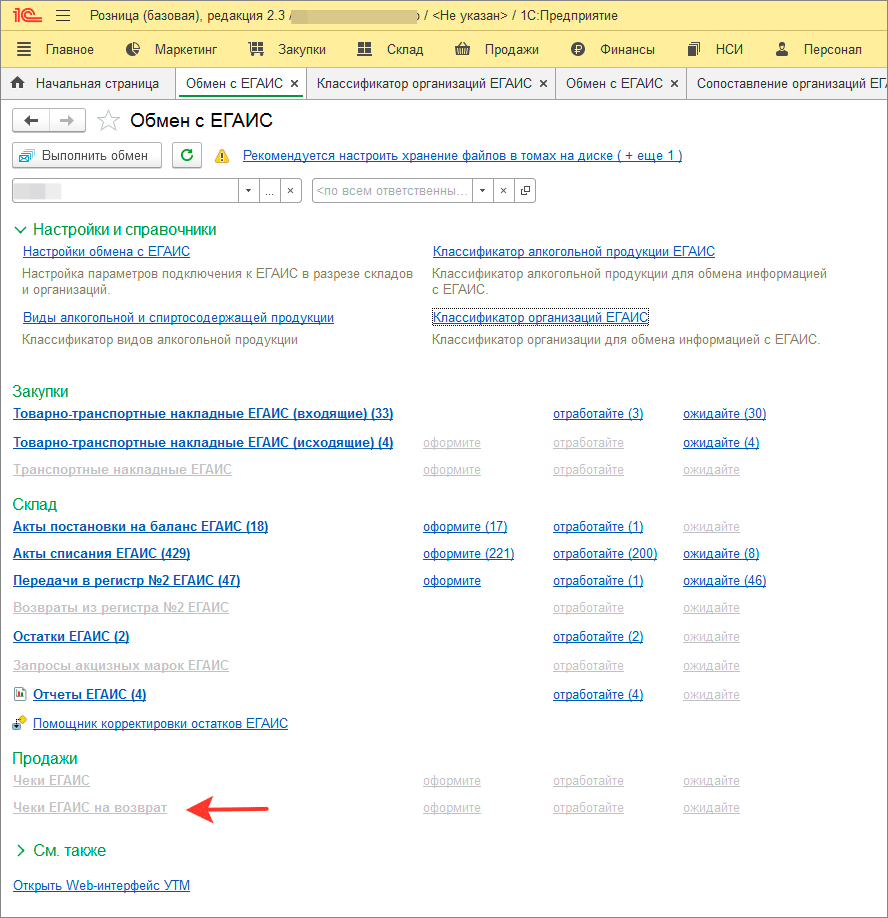Image resolution: width=888 pixels, height=918 pixels.
Task: Click ellipsis select button of organization field
Action: 269,191
